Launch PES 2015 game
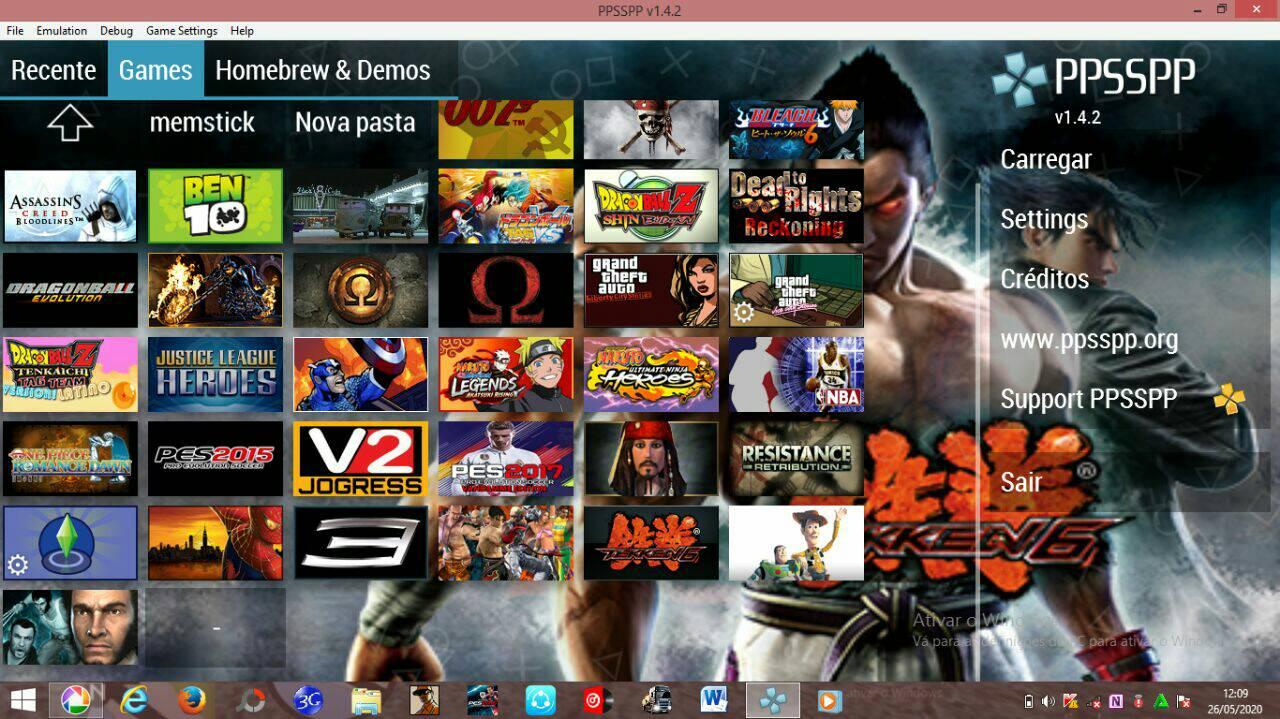The width and height of the screenshot is (1280, 719). [x=215, y=459]
